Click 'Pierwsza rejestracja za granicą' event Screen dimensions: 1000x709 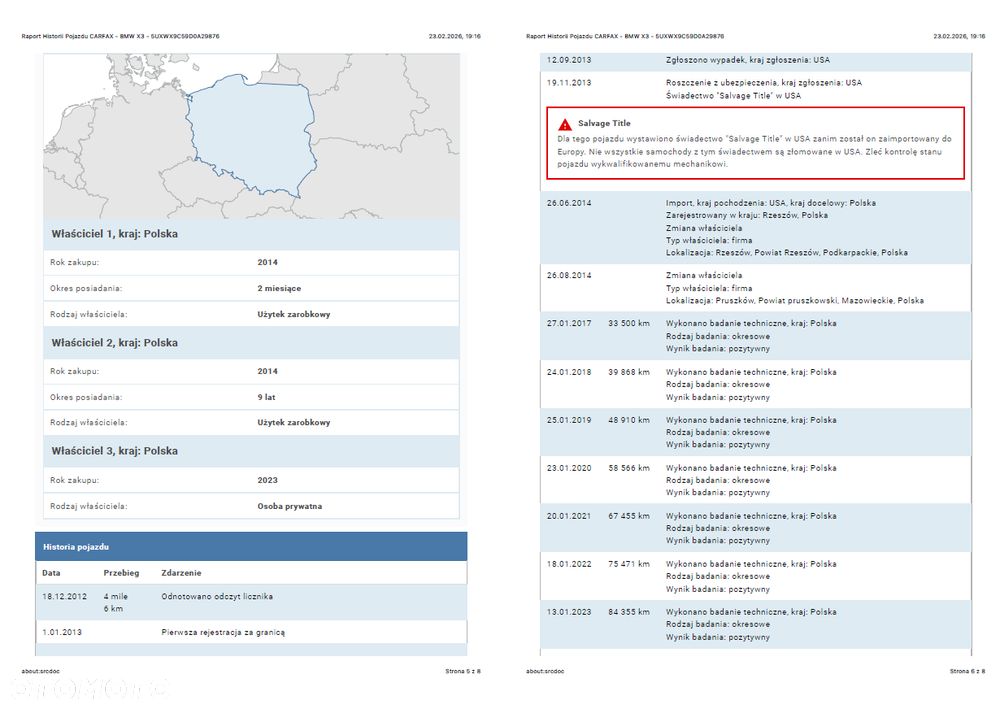click(223, 632)
